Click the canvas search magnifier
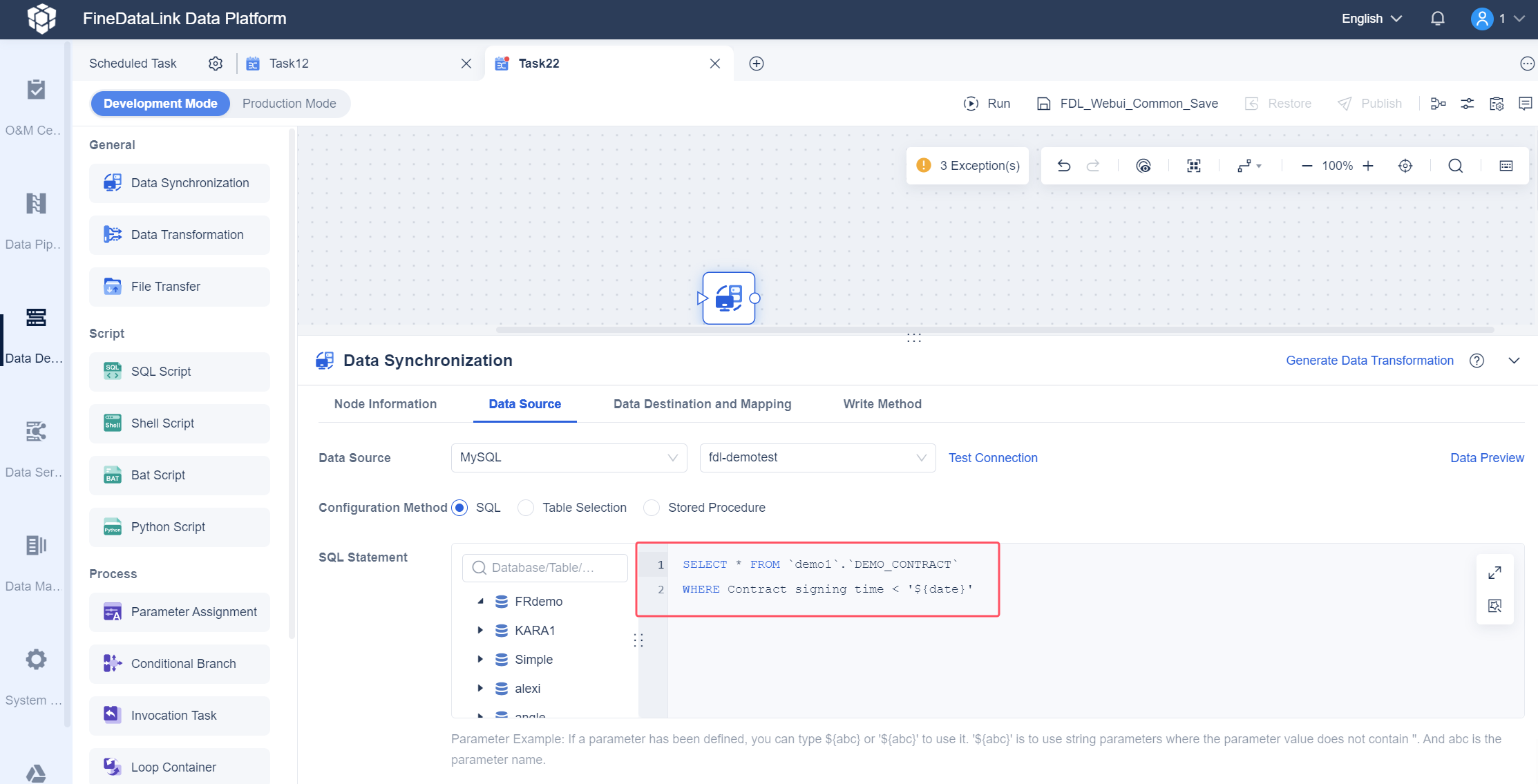 point(1456,166)
